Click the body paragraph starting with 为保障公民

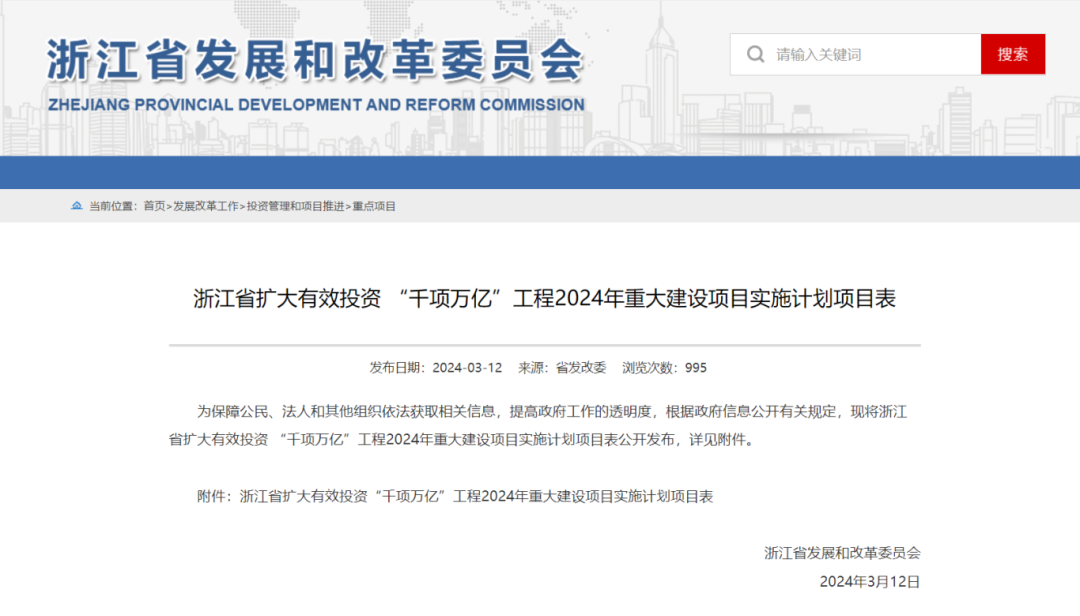tap(540, 425)
